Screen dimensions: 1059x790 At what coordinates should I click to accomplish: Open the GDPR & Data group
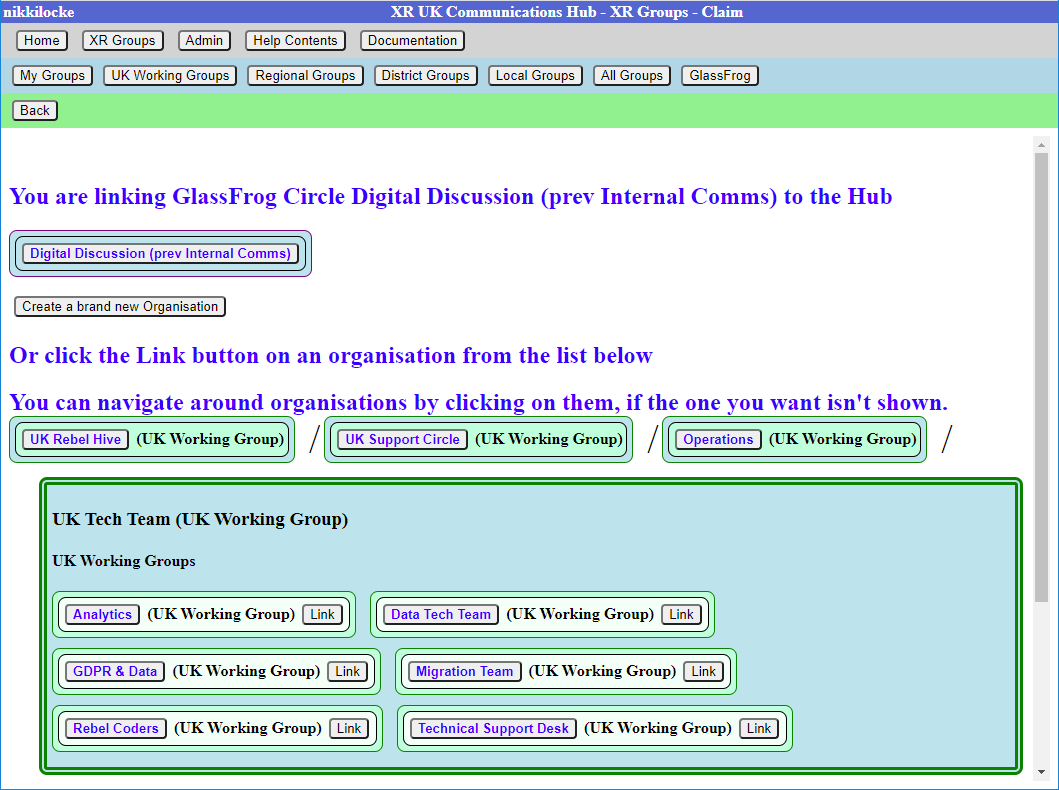coord(115,671)
